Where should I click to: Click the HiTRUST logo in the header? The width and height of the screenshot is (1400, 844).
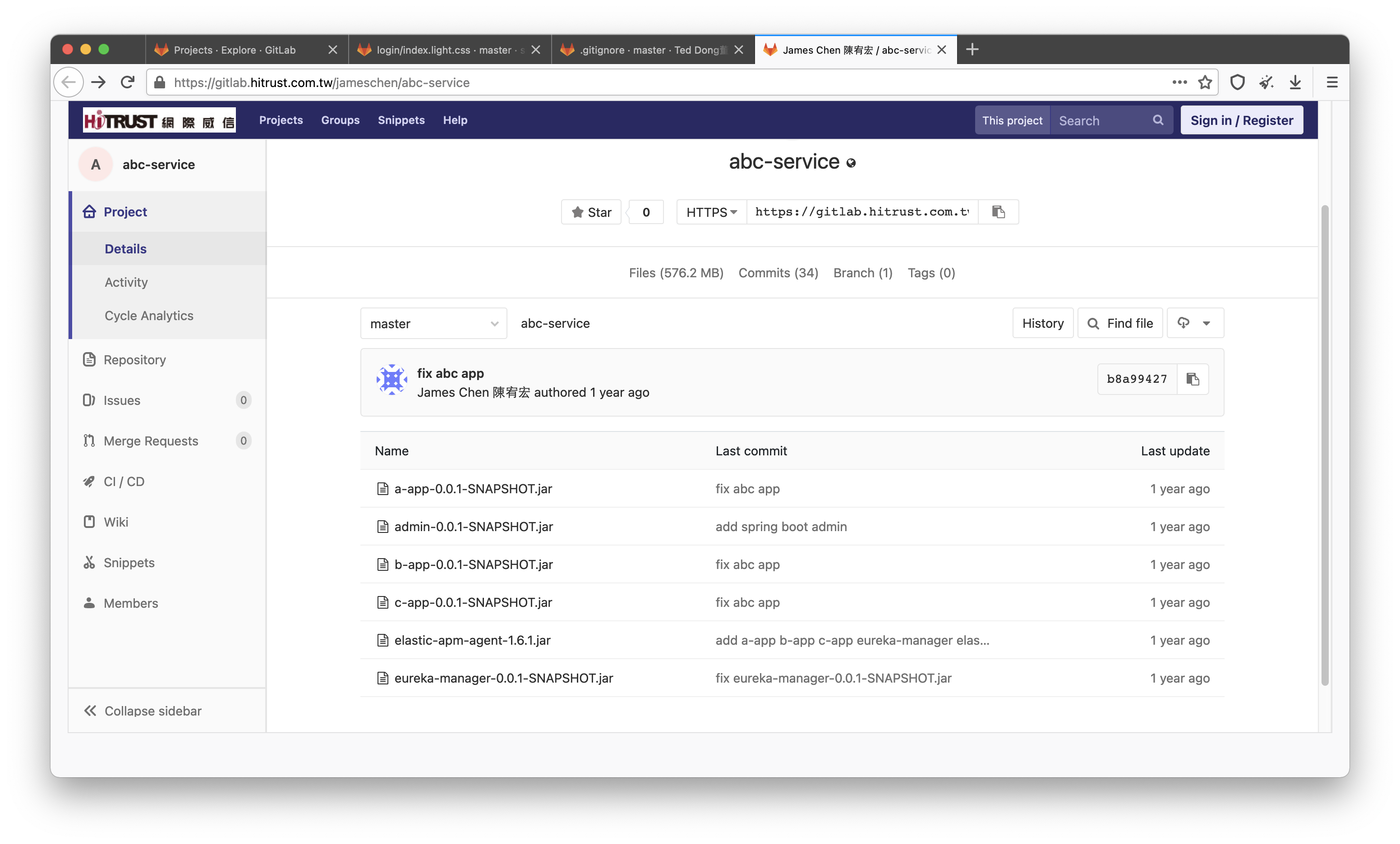[159, 120]
